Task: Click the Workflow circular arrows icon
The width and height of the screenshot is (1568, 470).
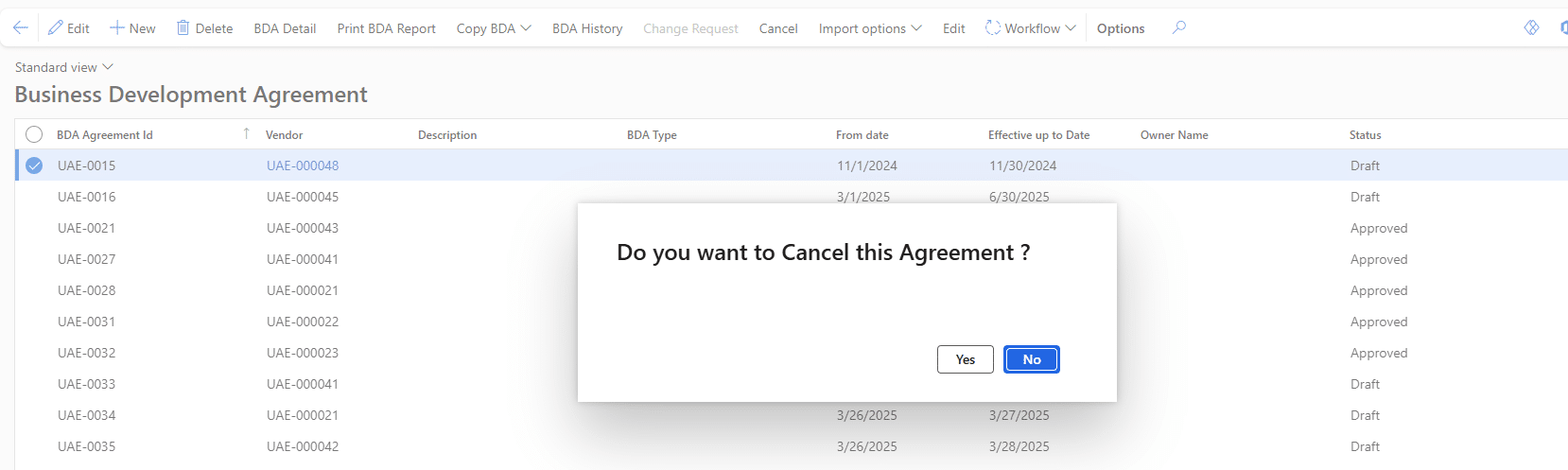Action: 992,27
